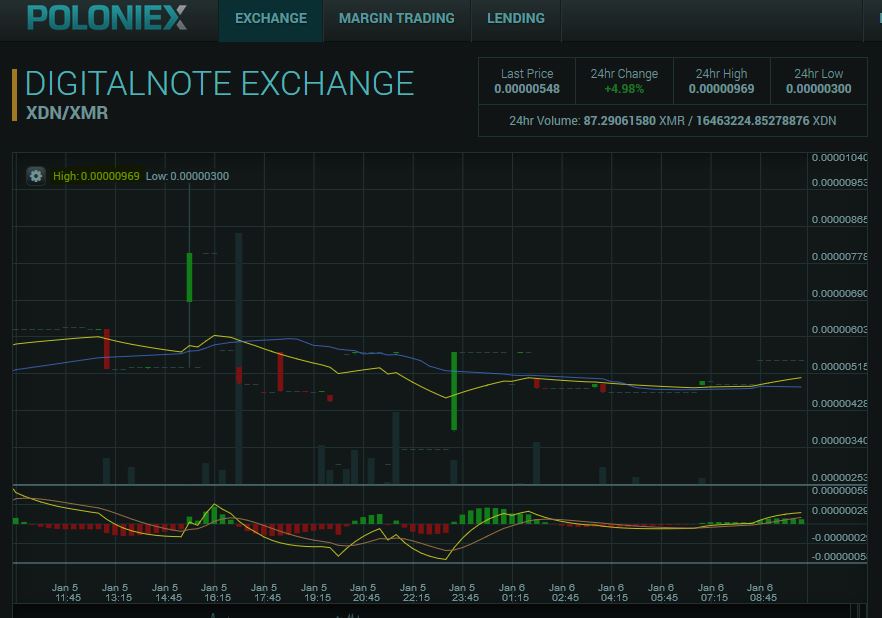The image size is (882, 618).
Task: Click the Last Price value 0.00000548
Action: tap(527, 89)
